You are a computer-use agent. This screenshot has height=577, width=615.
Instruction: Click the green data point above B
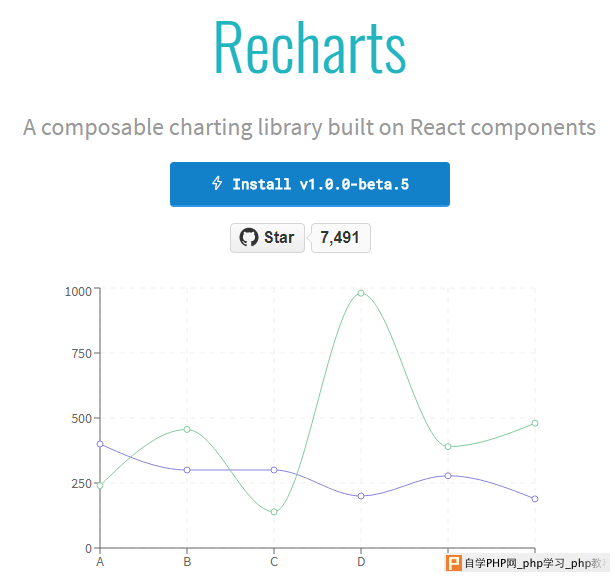click(187, 430)
